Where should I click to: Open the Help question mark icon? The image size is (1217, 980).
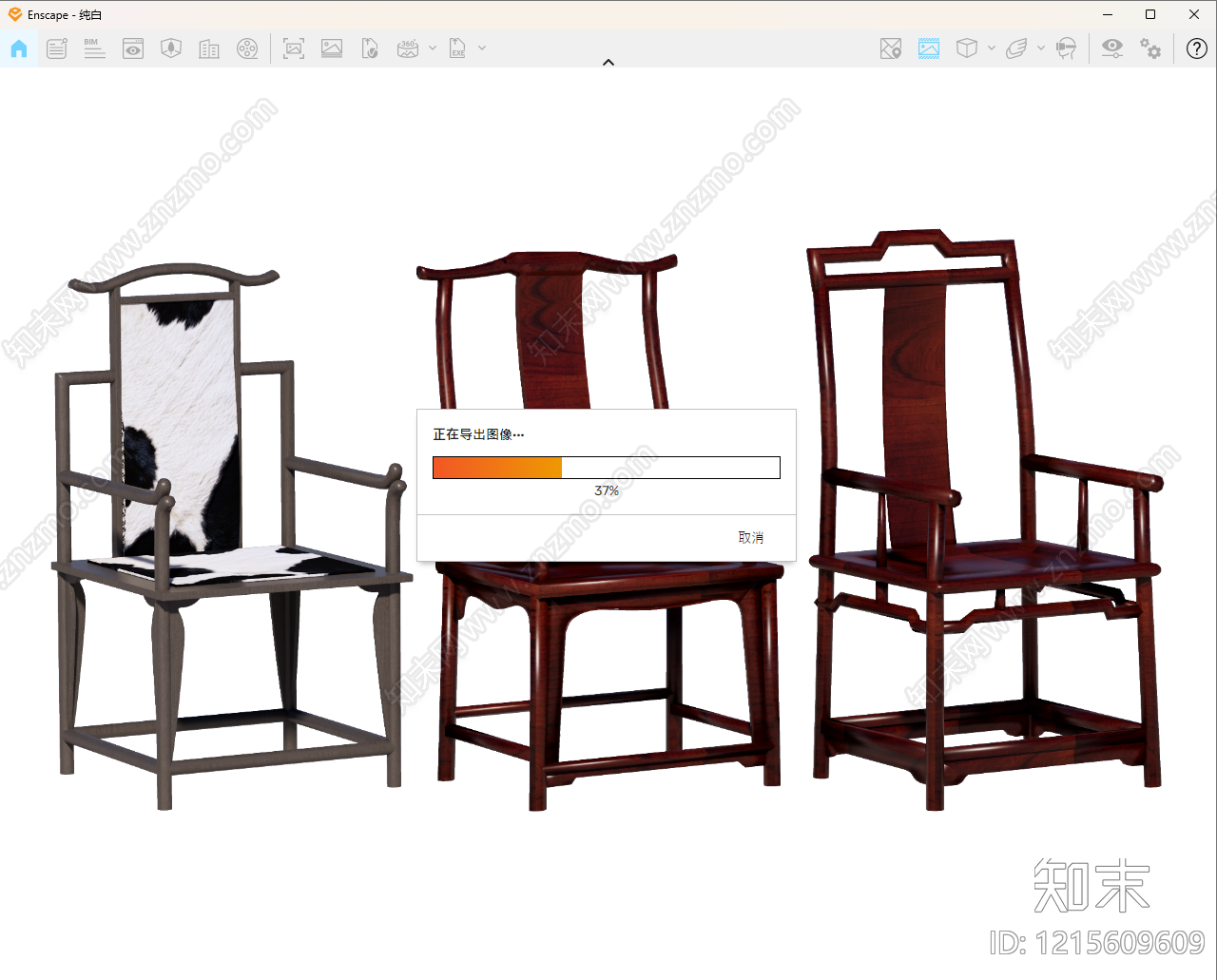[x=1197, y=48]
